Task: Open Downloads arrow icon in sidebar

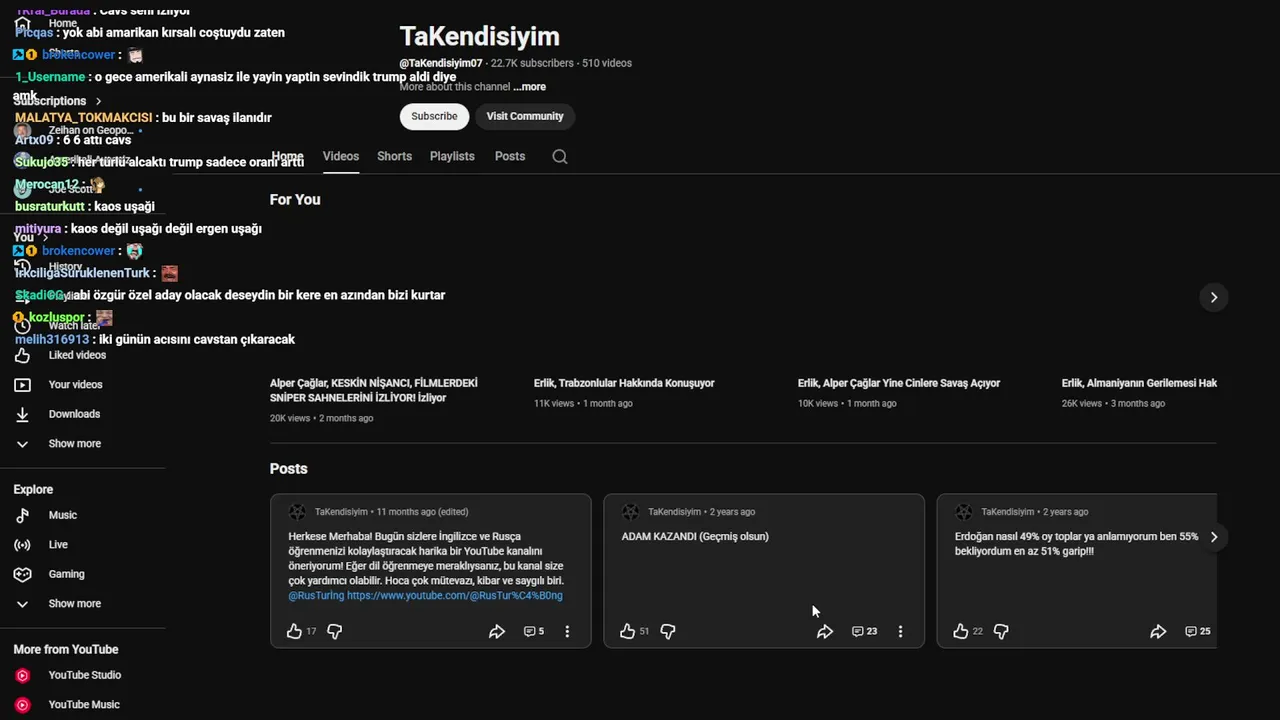Action: [x=22, y=414]
